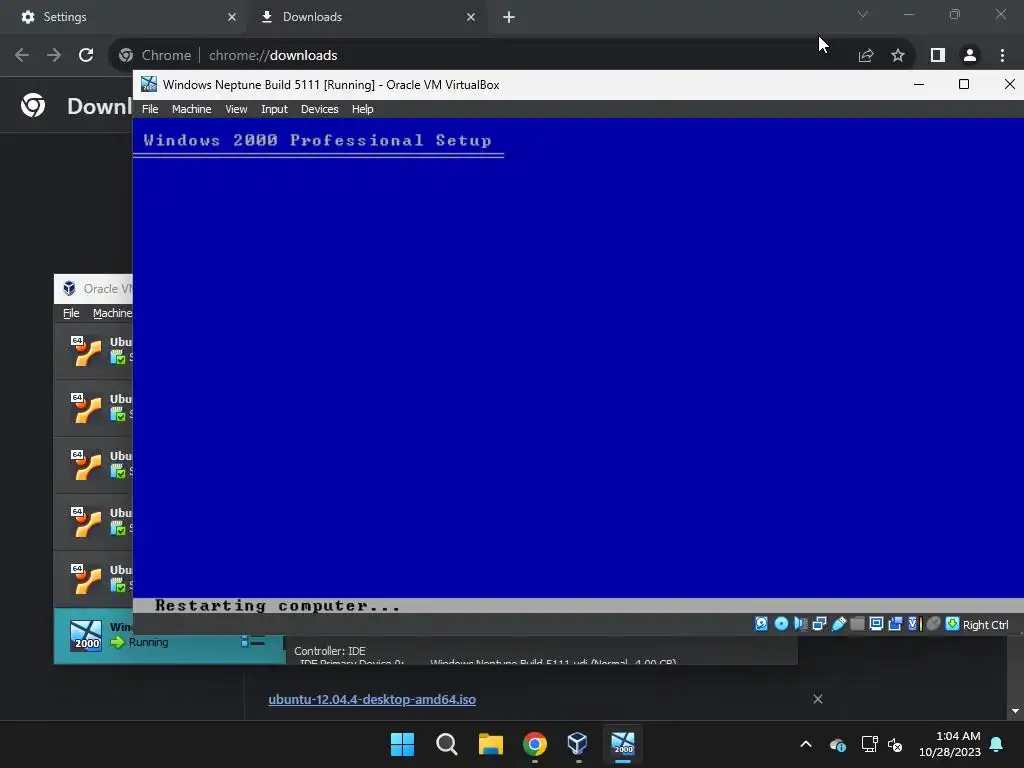Close the Settings tab in Chrome
This screenshot has height=768, width=1024.
pos(232,17)
